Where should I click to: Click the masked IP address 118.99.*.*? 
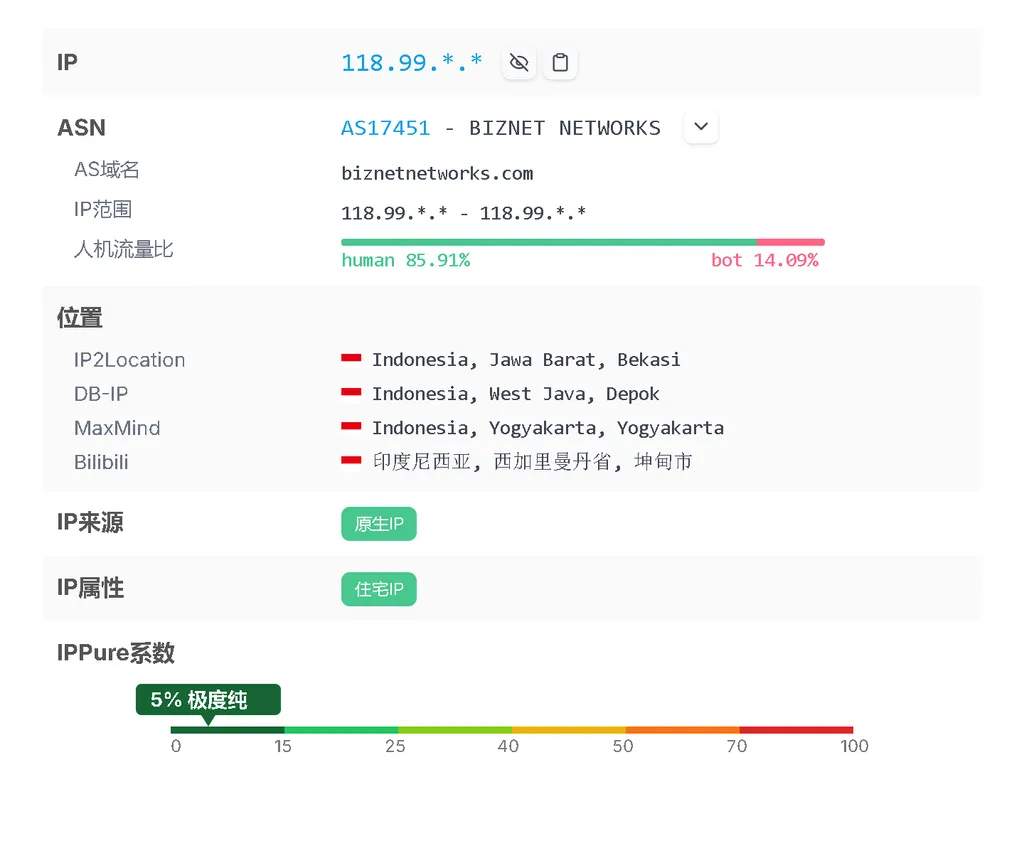point(411,62)
